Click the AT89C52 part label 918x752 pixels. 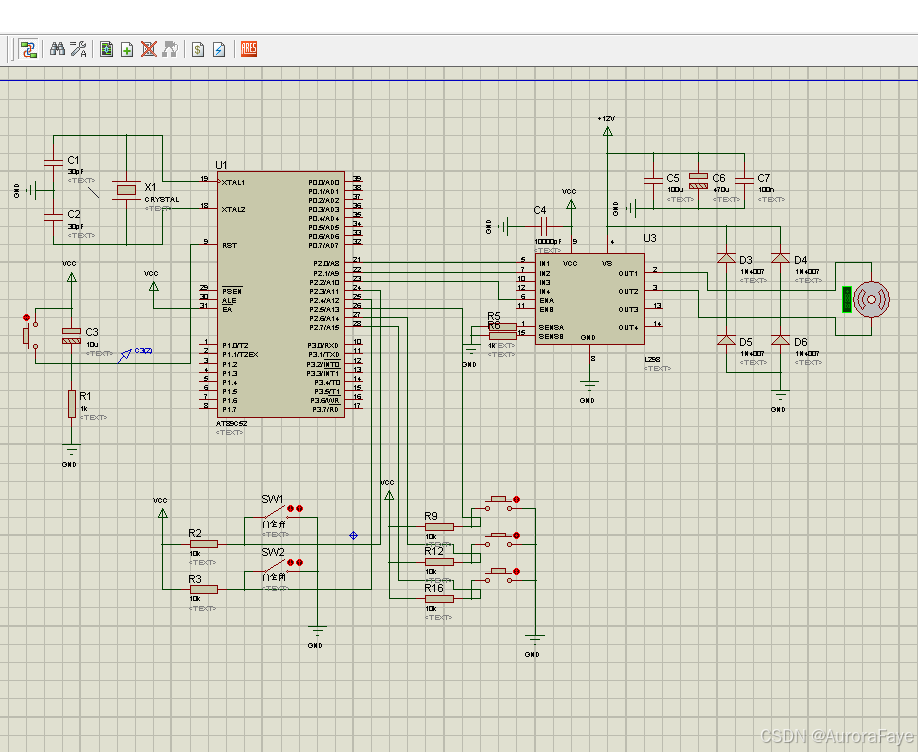[x=232, y=423]
